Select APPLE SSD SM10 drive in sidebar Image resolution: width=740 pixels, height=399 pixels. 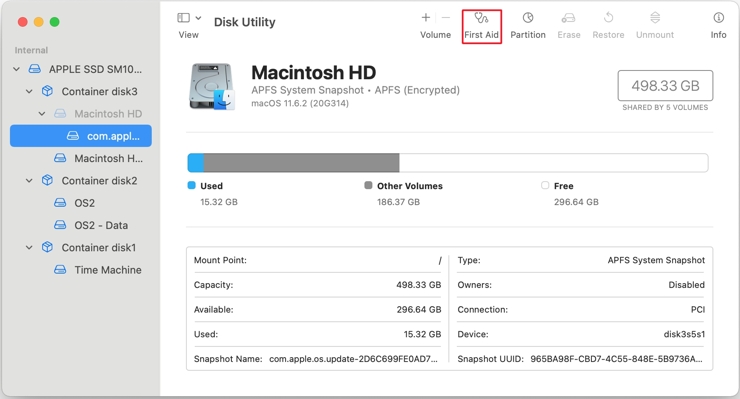81,69
